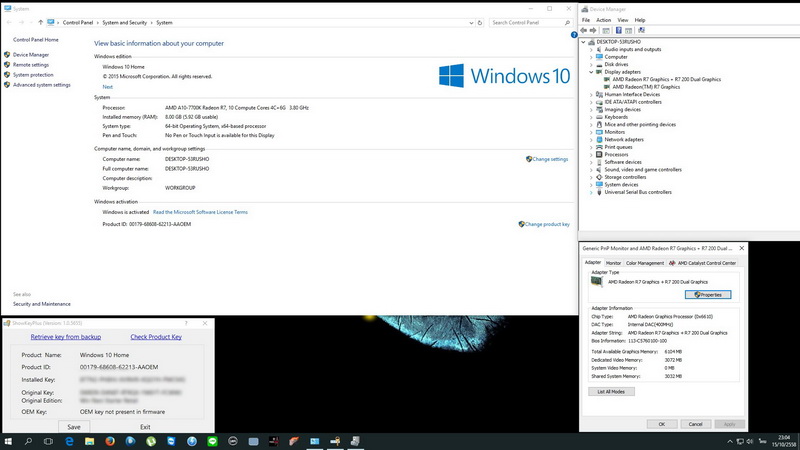Click refresh button in System address bar

pyautogui.click(x=480, y=22)
